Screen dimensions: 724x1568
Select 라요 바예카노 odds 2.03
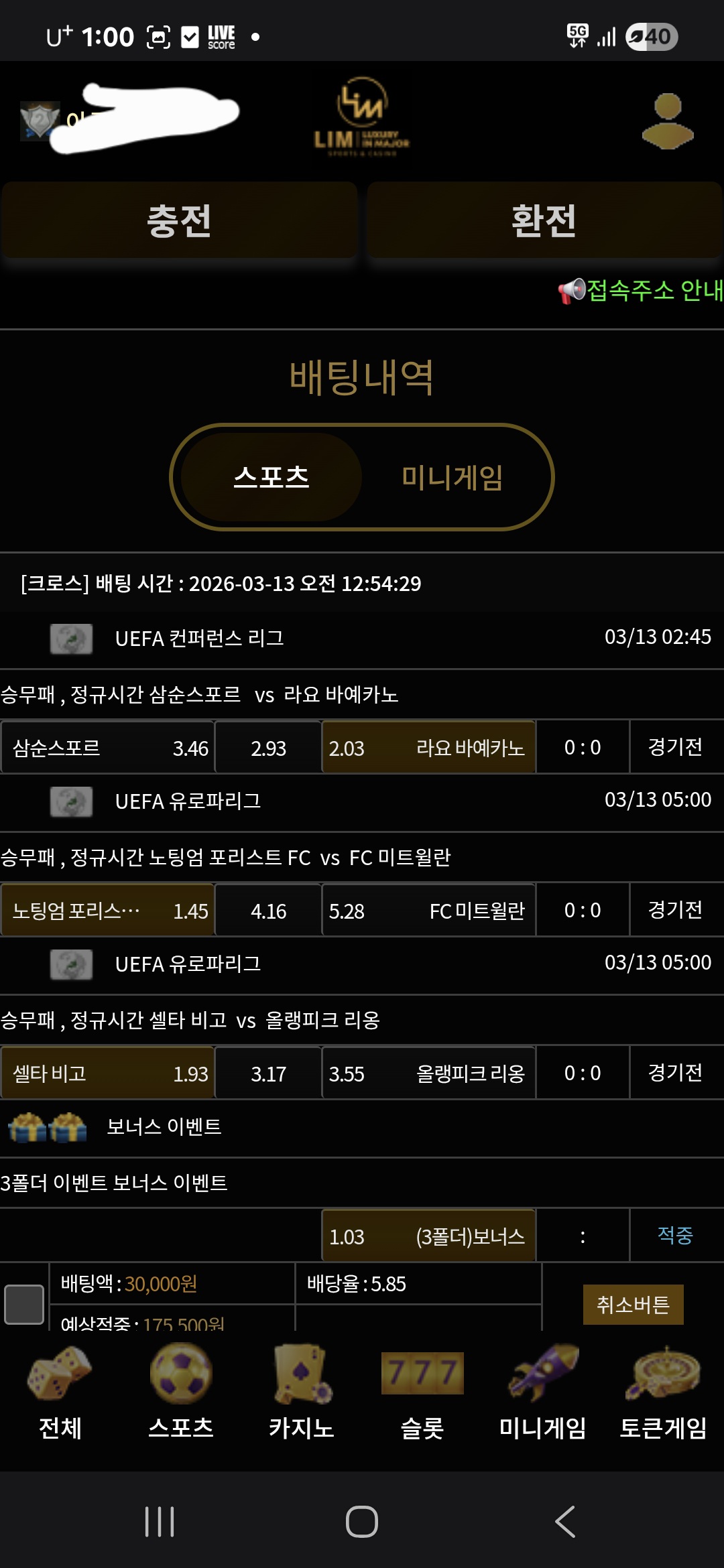pyautogui.click(x=429, y=748)
